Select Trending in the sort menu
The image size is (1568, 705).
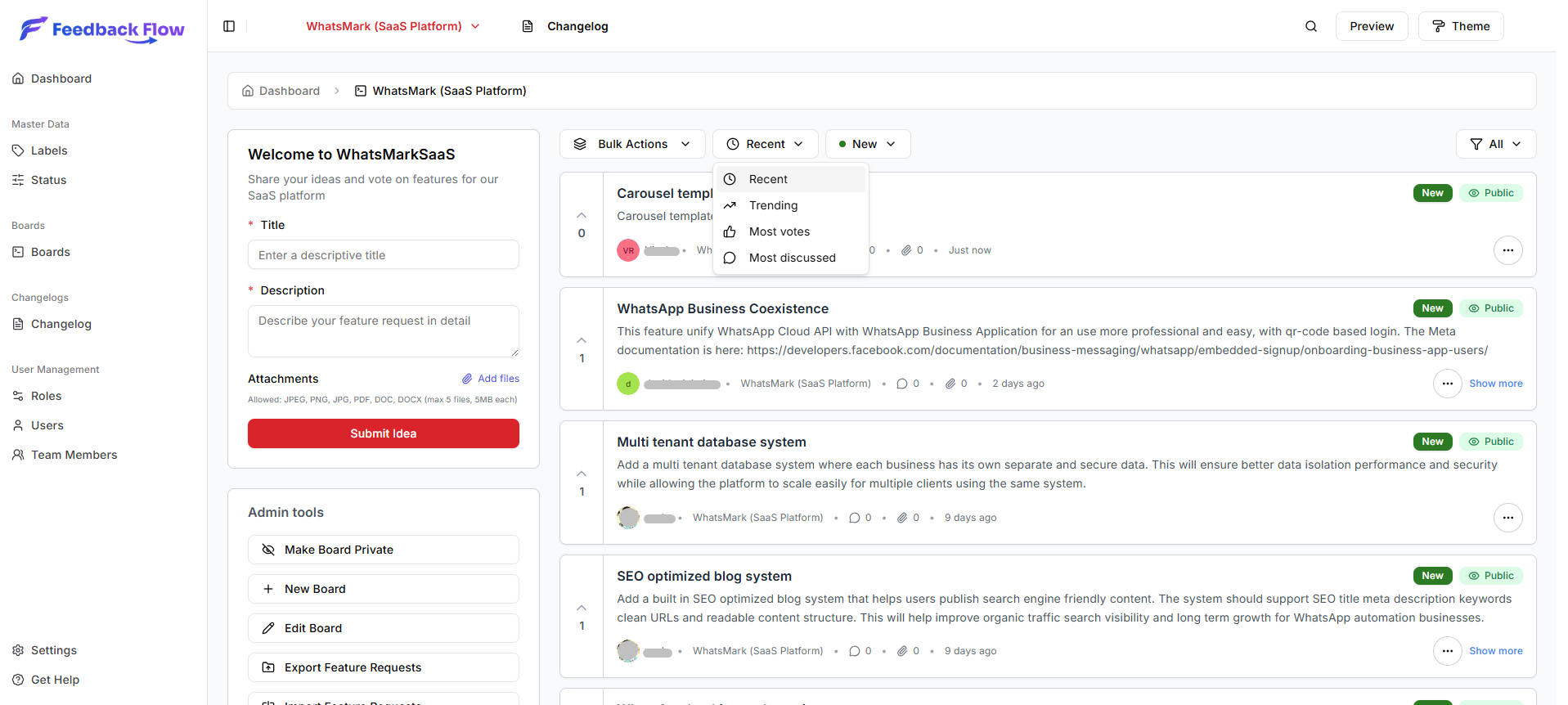click(x=791, y=205)
